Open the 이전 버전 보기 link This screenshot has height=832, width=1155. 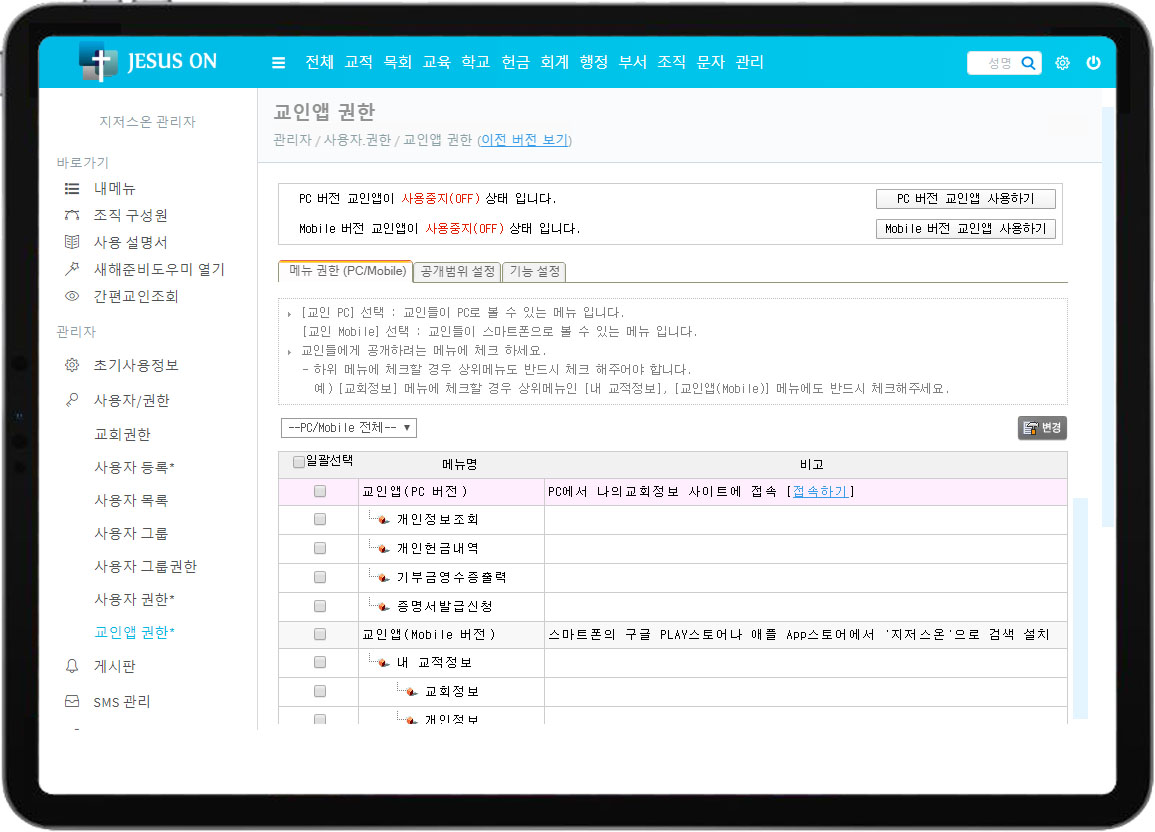pos(524,140)
